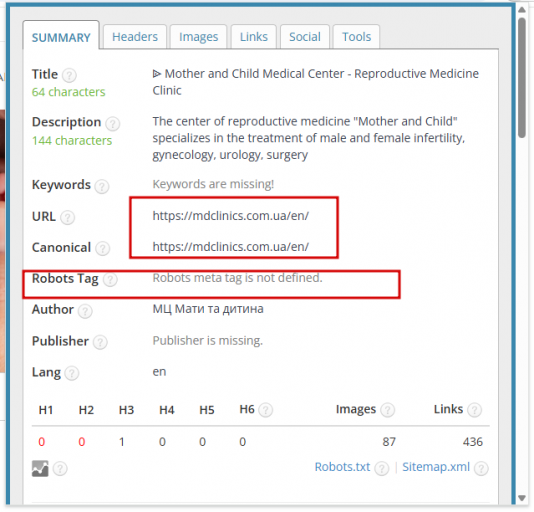Click the Images count 87
Viewport: 534px width, 512px height.
click(x=389, y=442)
